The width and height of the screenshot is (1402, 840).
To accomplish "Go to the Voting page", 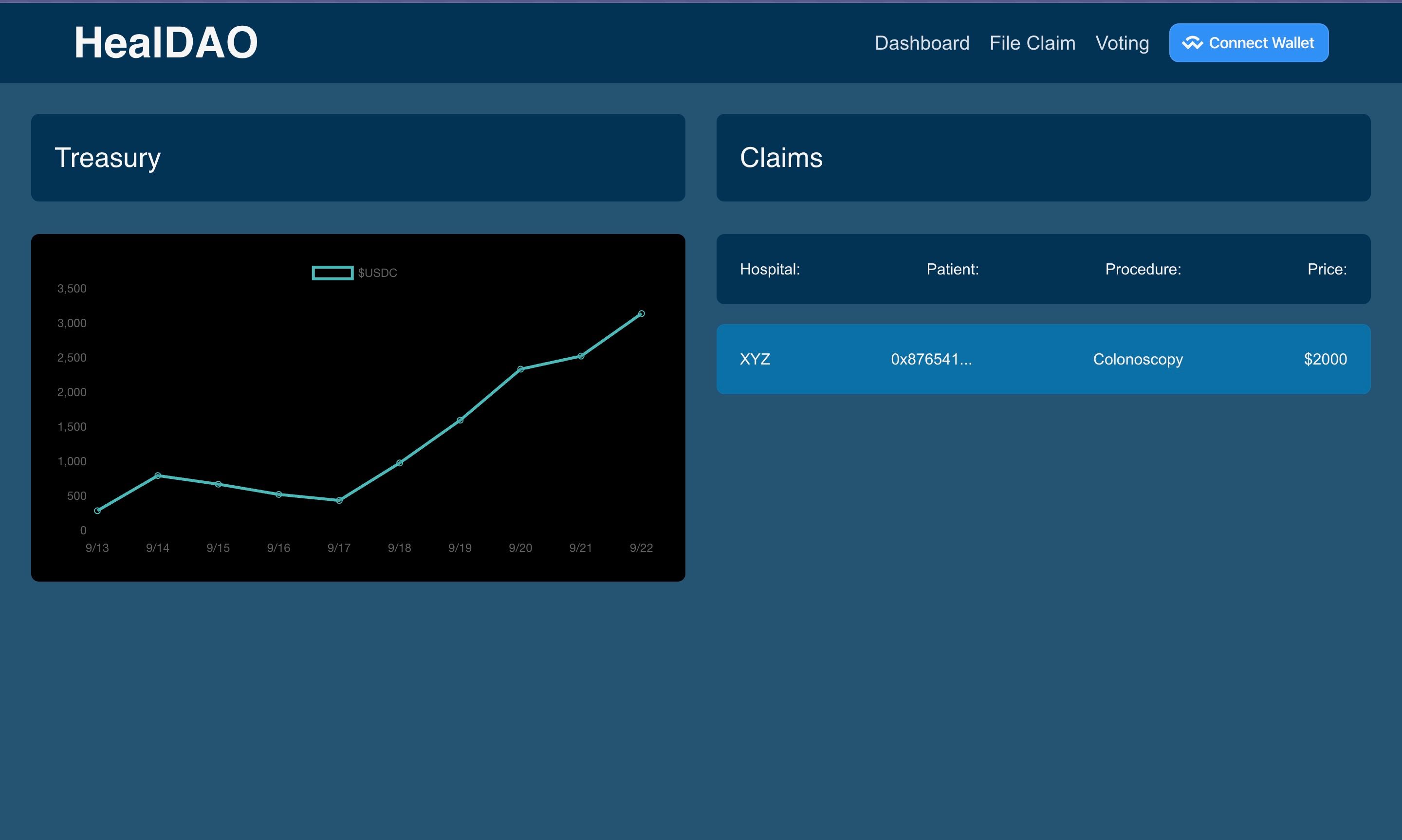I will click(x=1122, y=43).
